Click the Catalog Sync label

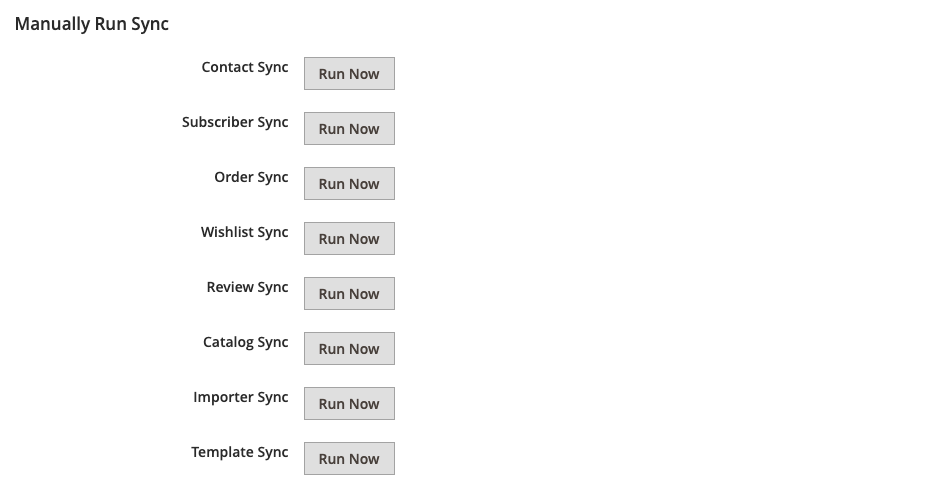[x=246, y=342]
